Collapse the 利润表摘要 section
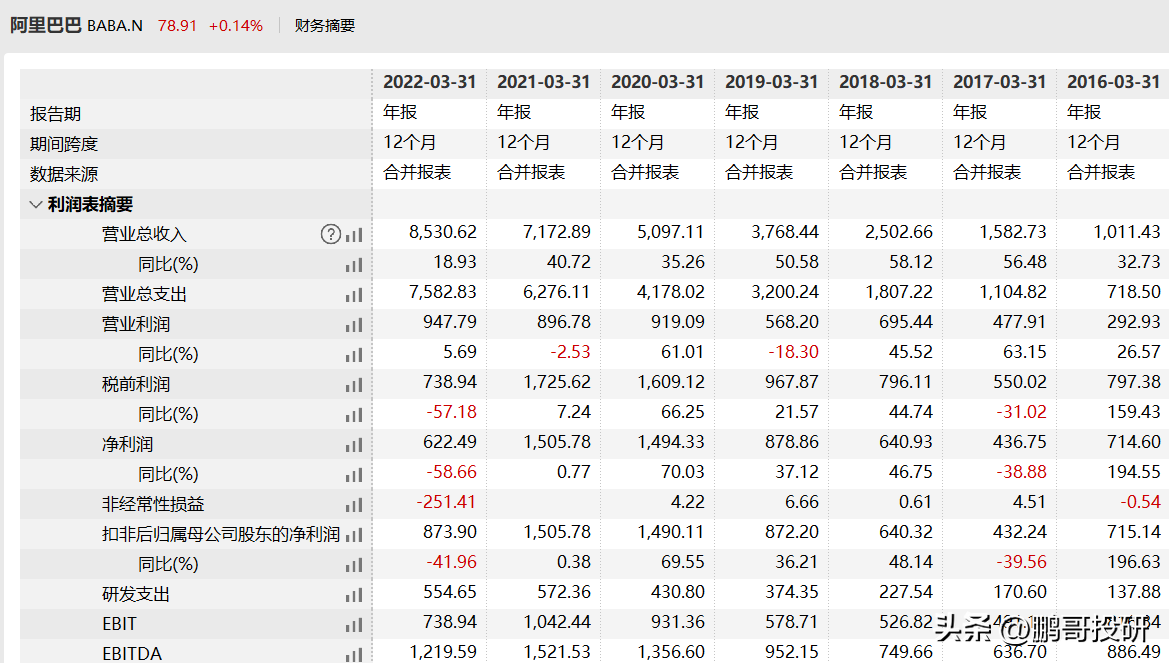Image resolution: width=1169 pixels, height=663 pixels. coord(35,204)
